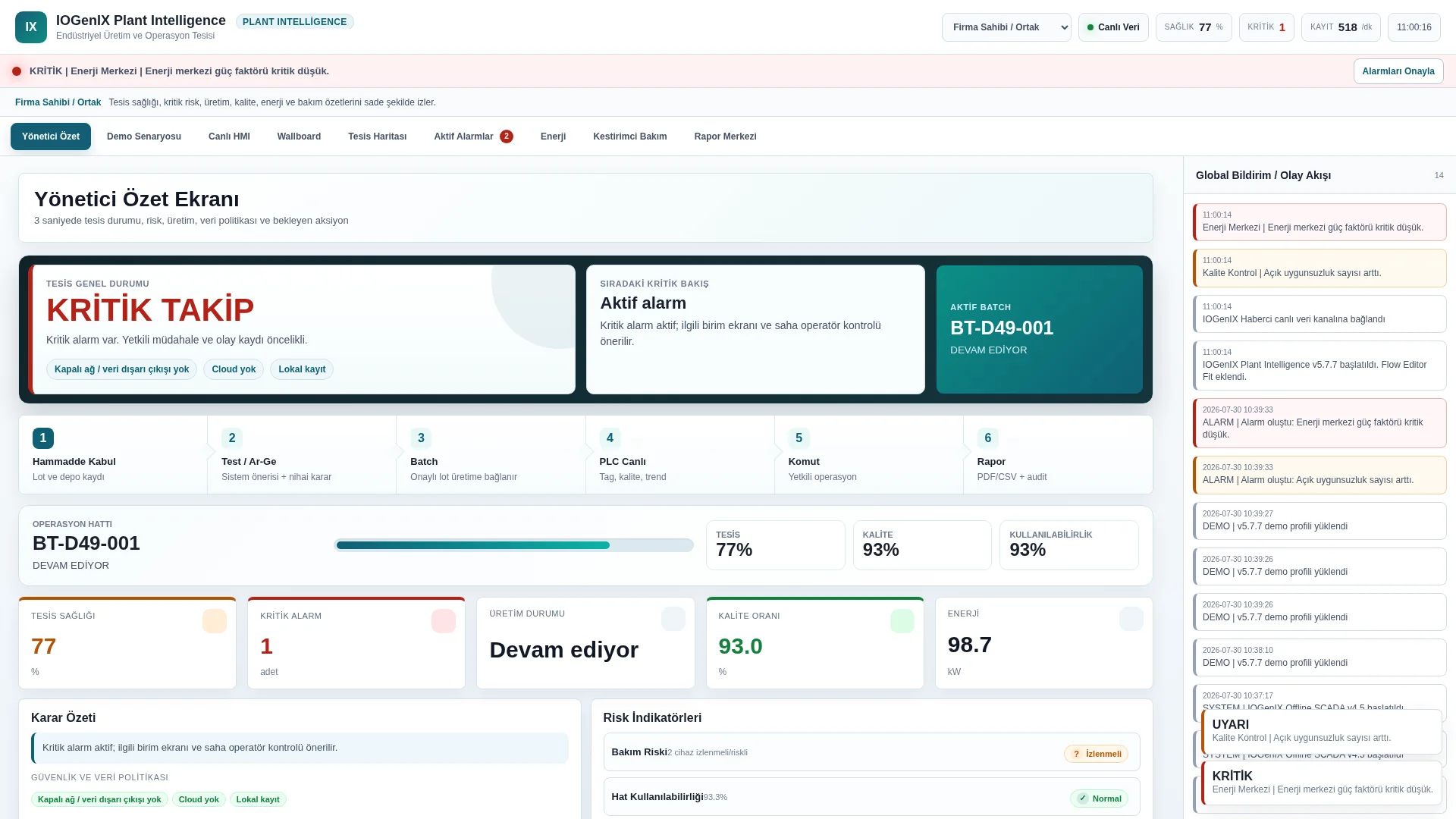Toggle the Canlı Veri live data button
1456x819 pixels.
pos(1113,27)
